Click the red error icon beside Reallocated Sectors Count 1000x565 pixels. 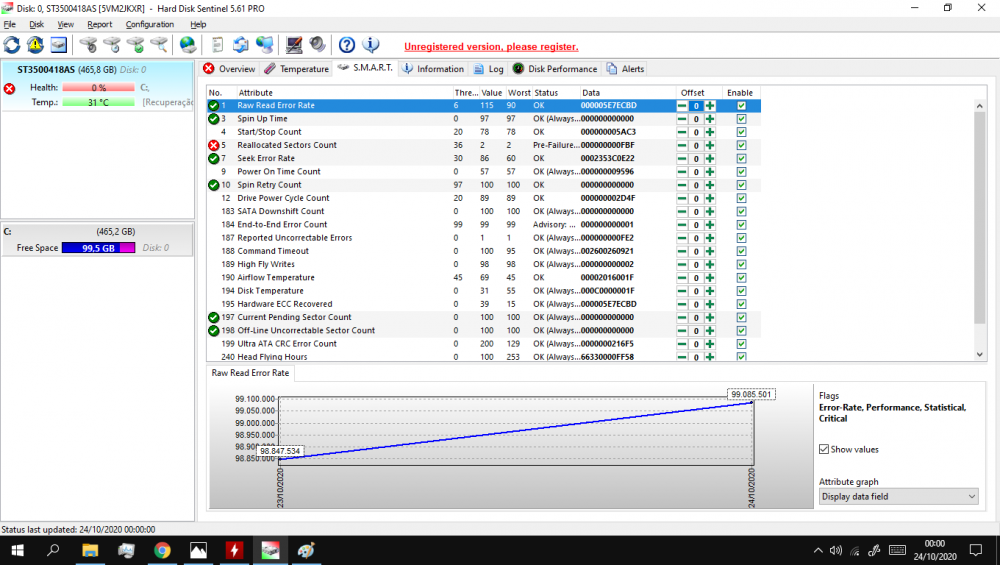tap(213, 145)
